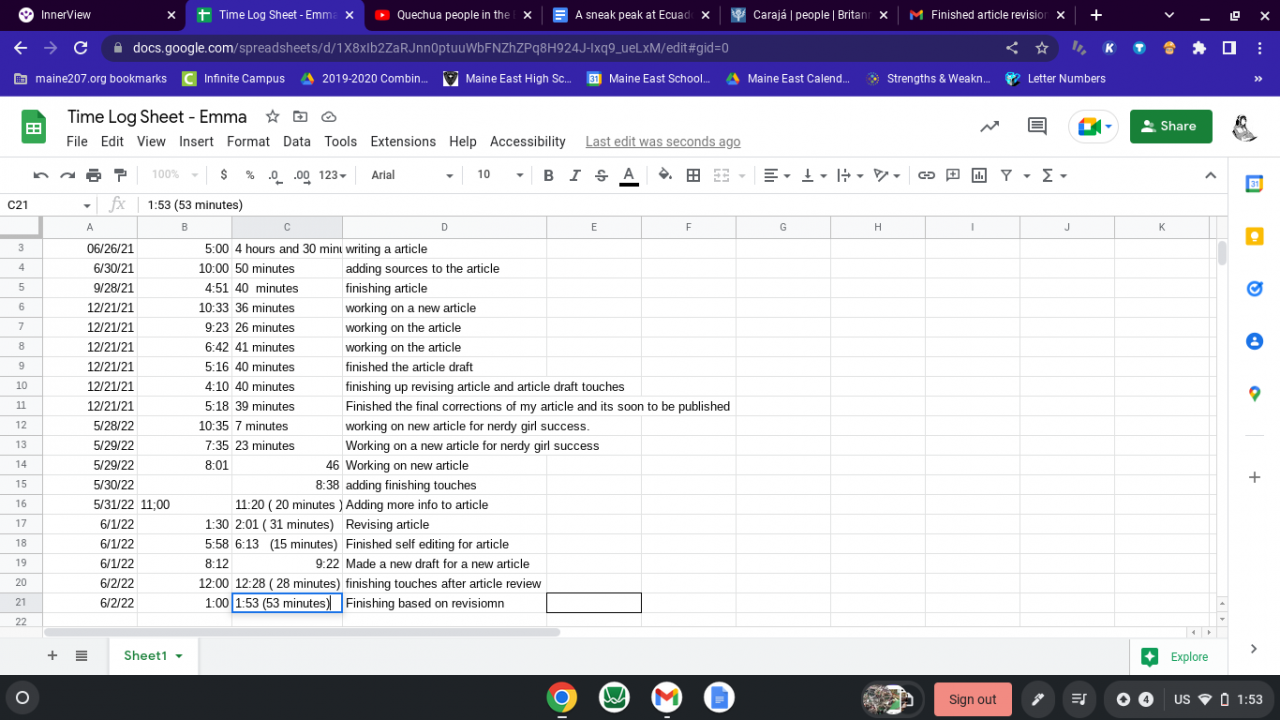Open Google Tasks in the side panel

point(1254,289)
